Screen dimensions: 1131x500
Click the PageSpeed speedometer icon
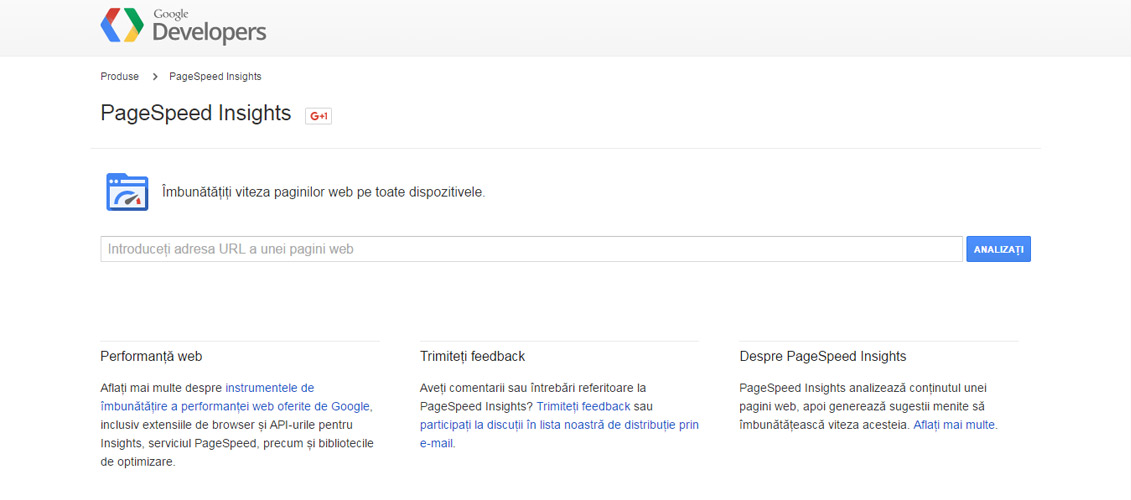coord(127,192)
